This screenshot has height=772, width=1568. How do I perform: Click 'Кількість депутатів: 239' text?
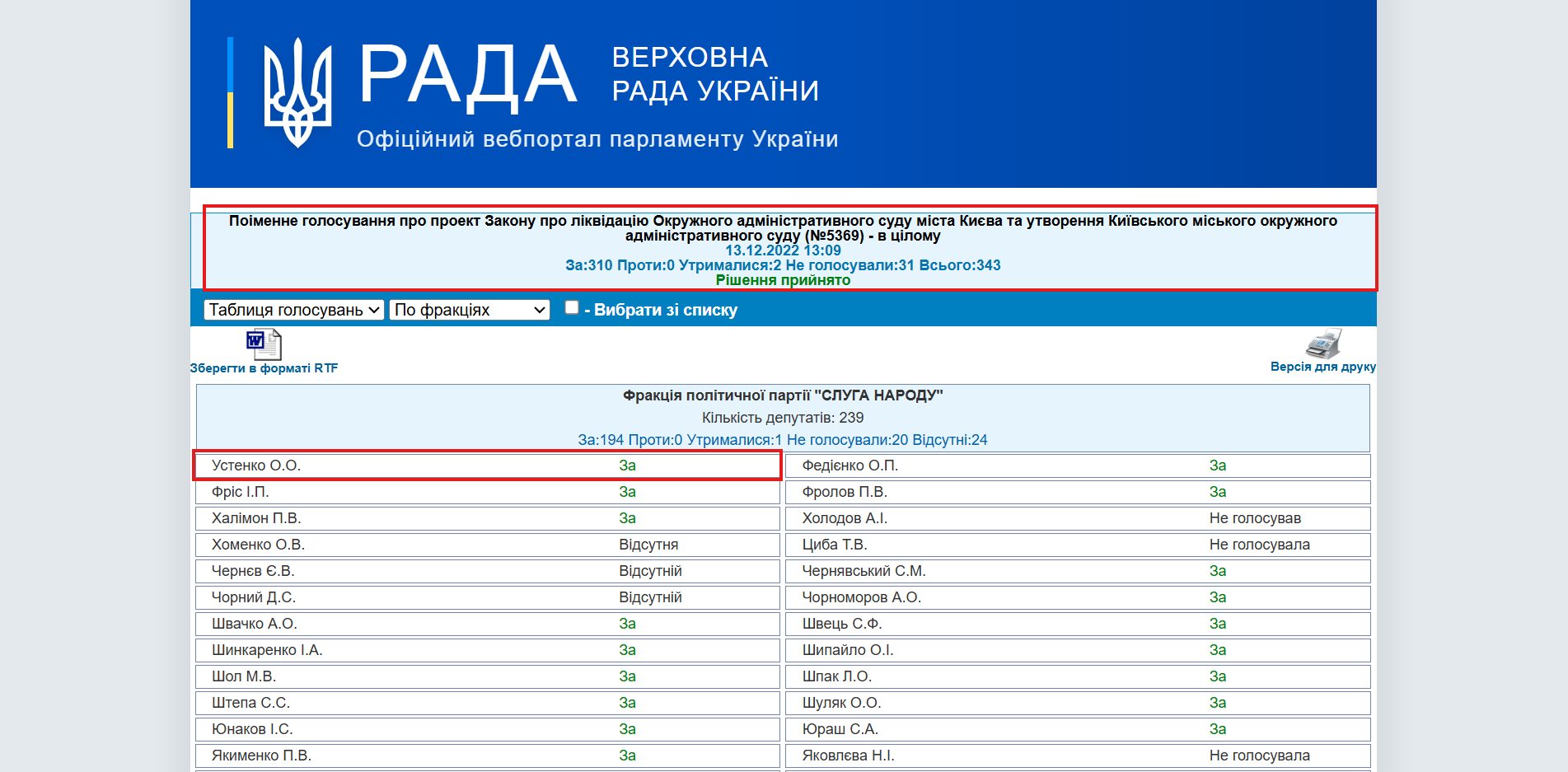pyautogui.click(x=783, y=418)
